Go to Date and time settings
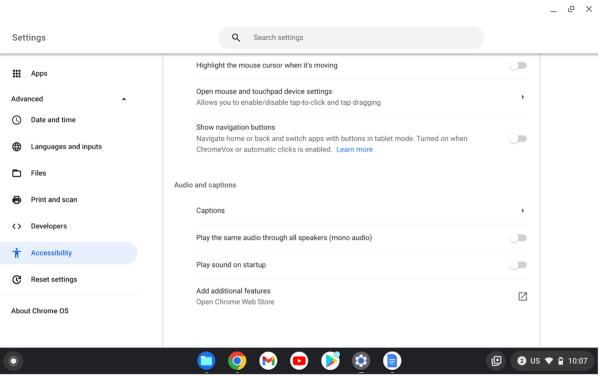The image size is (600, 376). [53, 120]
